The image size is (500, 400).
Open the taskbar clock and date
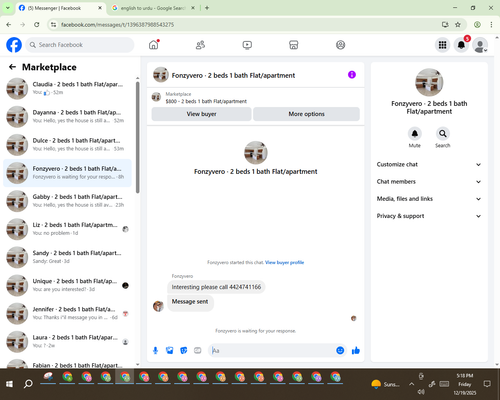click(x=465, y=384)
